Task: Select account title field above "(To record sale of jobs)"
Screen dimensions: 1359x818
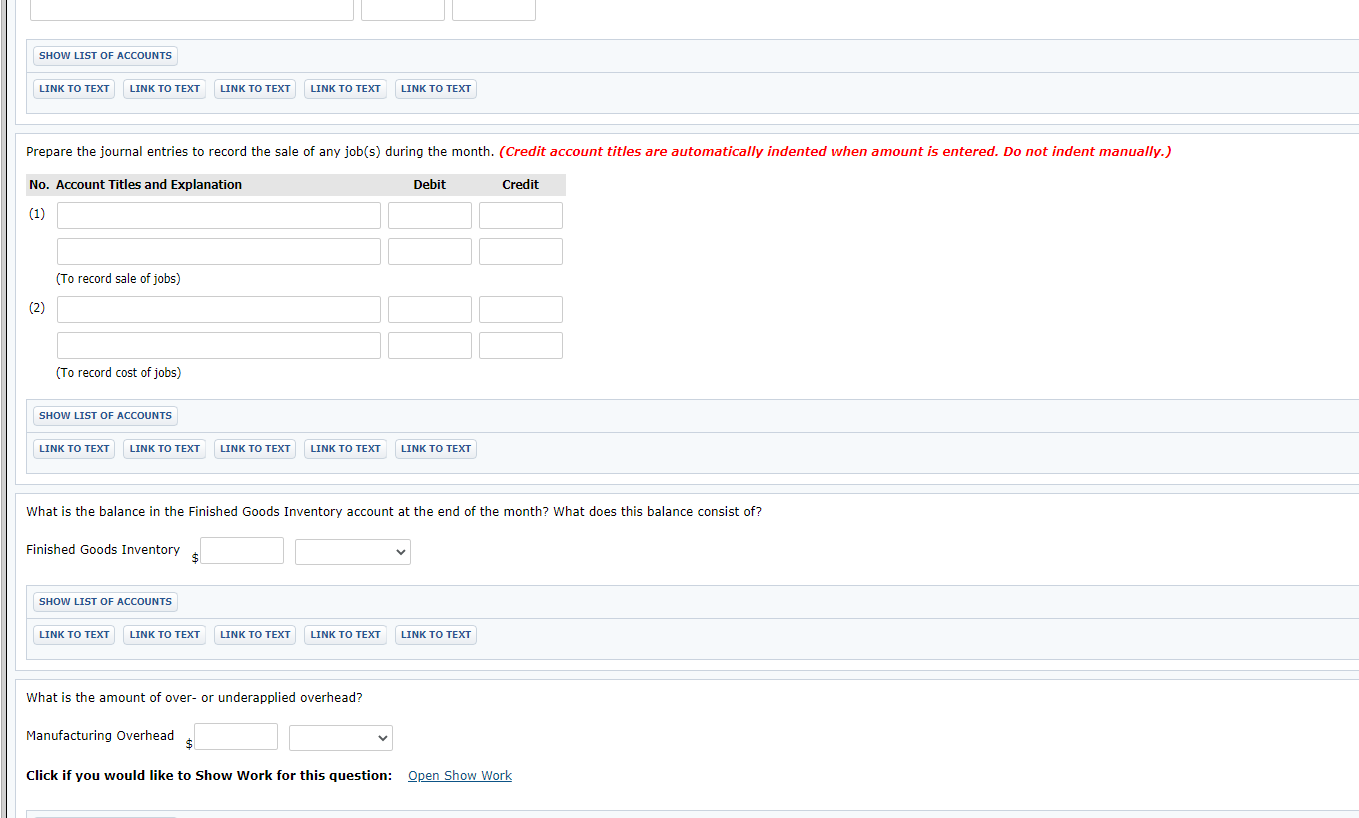Action: 219,252
